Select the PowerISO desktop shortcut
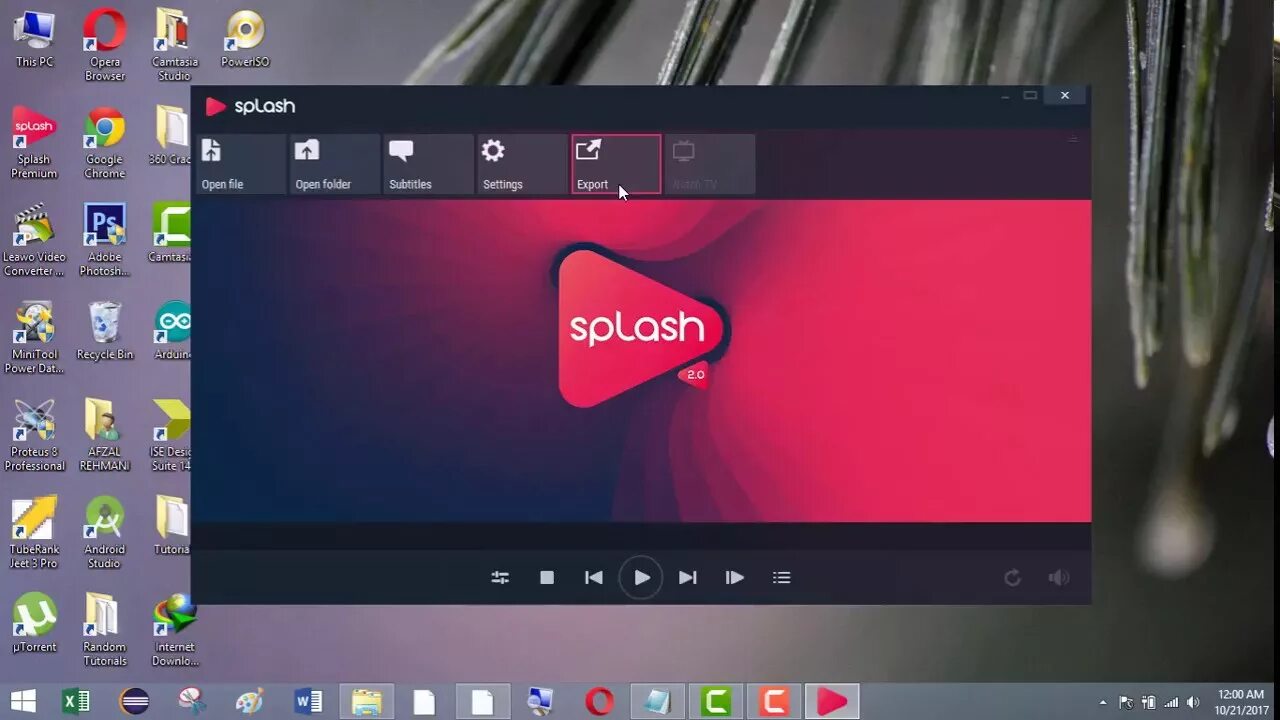The width and height of the screenshot is (1280, 720). (x=244, y=38)
